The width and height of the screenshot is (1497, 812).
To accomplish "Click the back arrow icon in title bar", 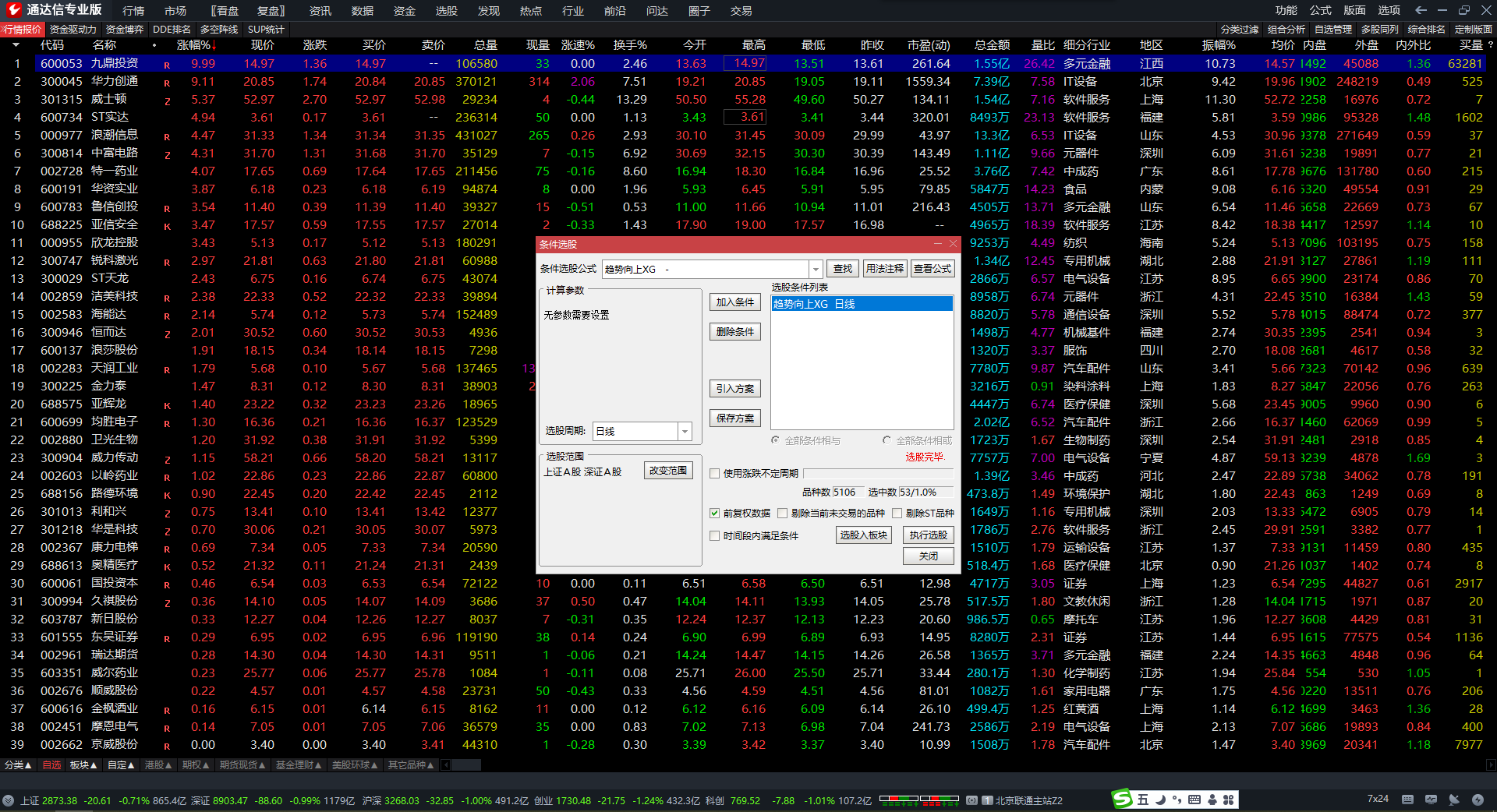I will (x=1421, y=10).
